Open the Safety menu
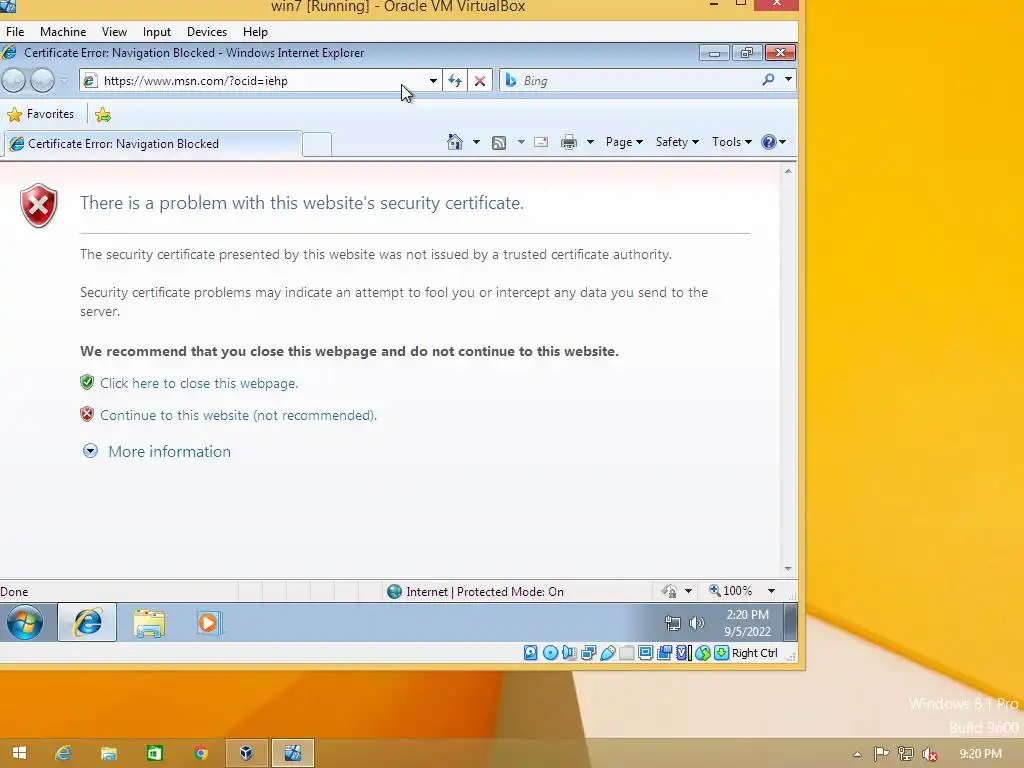The image size is (1024, 768). (677, 142)
